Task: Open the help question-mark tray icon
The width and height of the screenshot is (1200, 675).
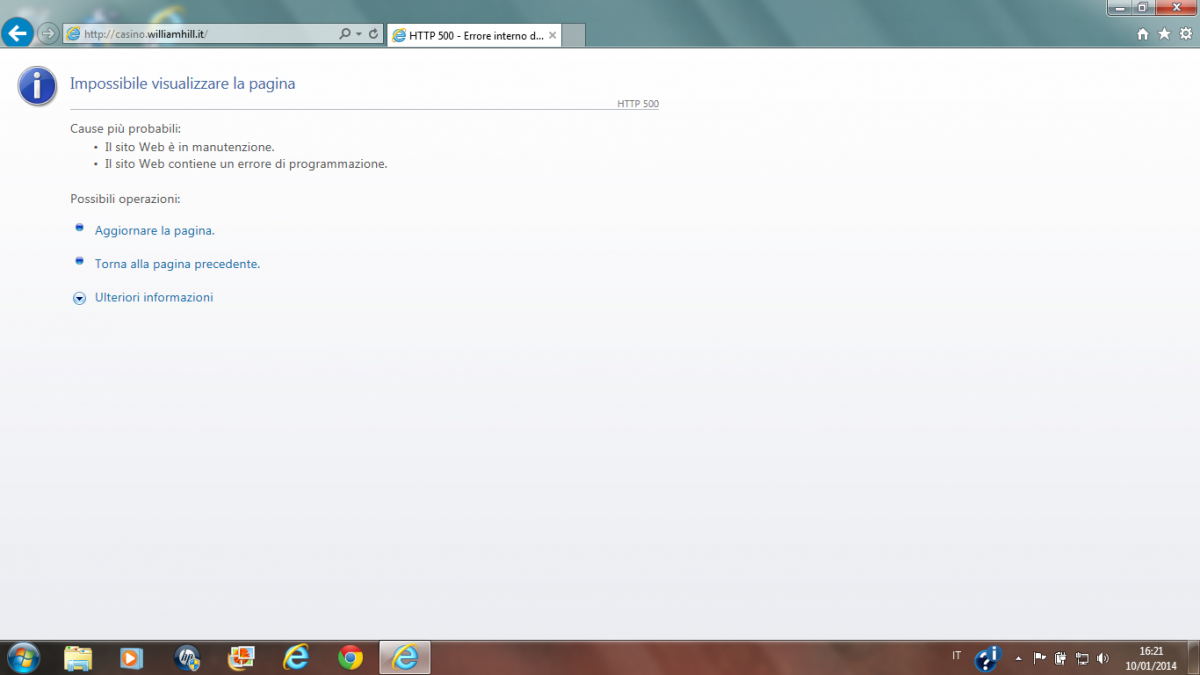Action: point(988,657)
